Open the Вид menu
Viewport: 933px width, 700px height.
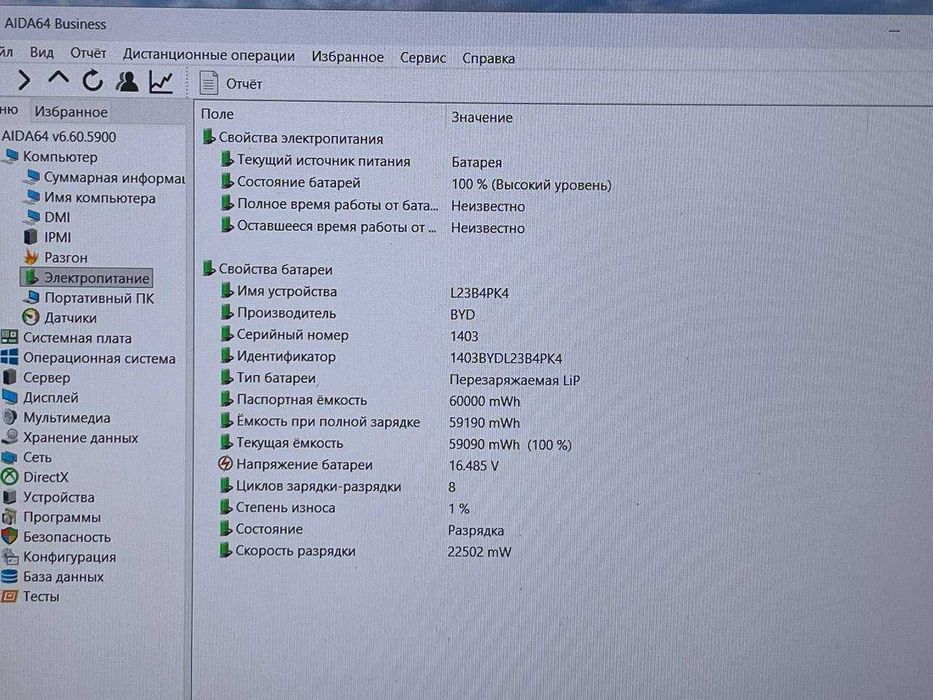coord(42,52)
